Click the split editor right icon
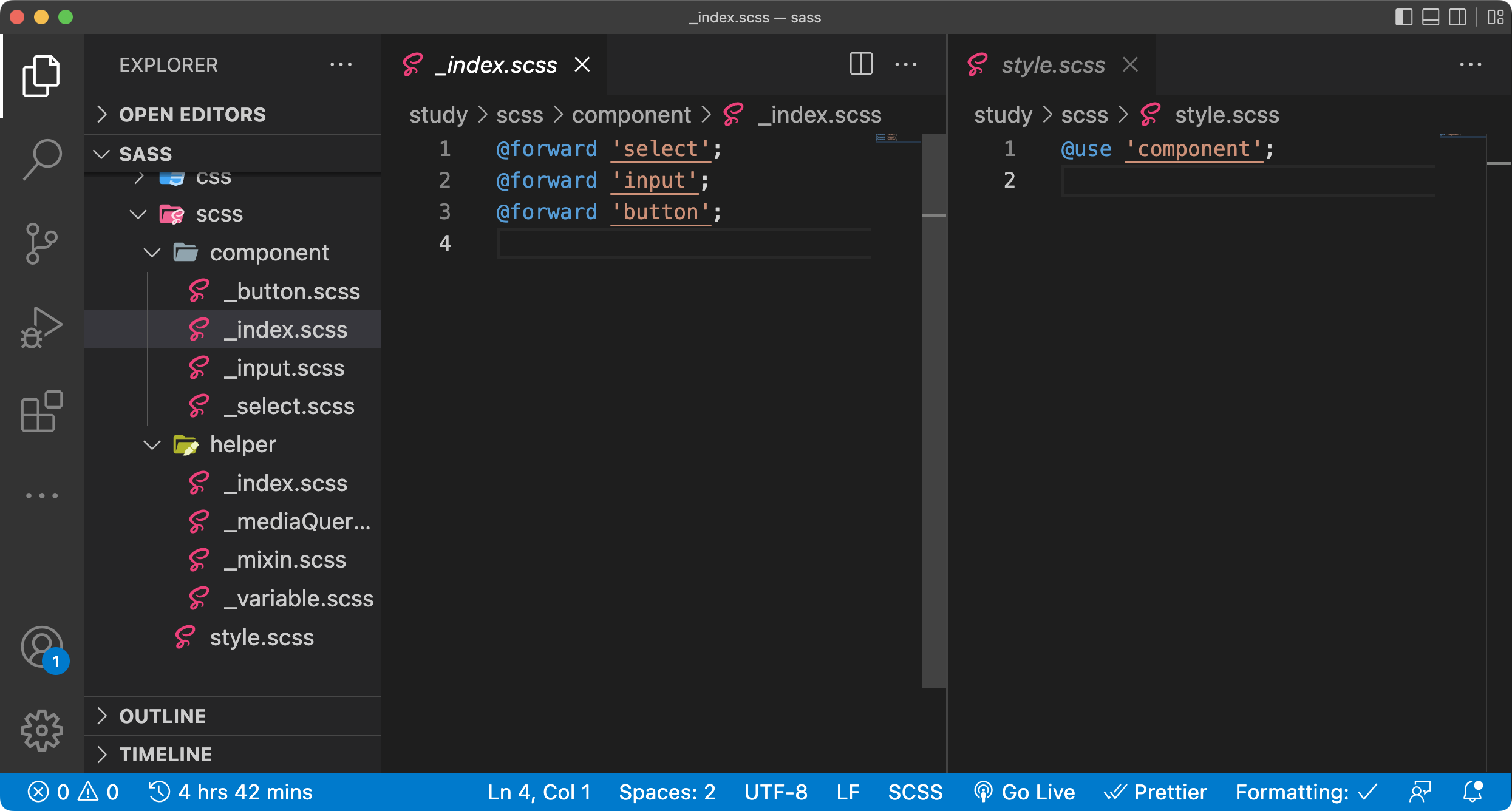1512x811 pixels. [x=860, y=64]
